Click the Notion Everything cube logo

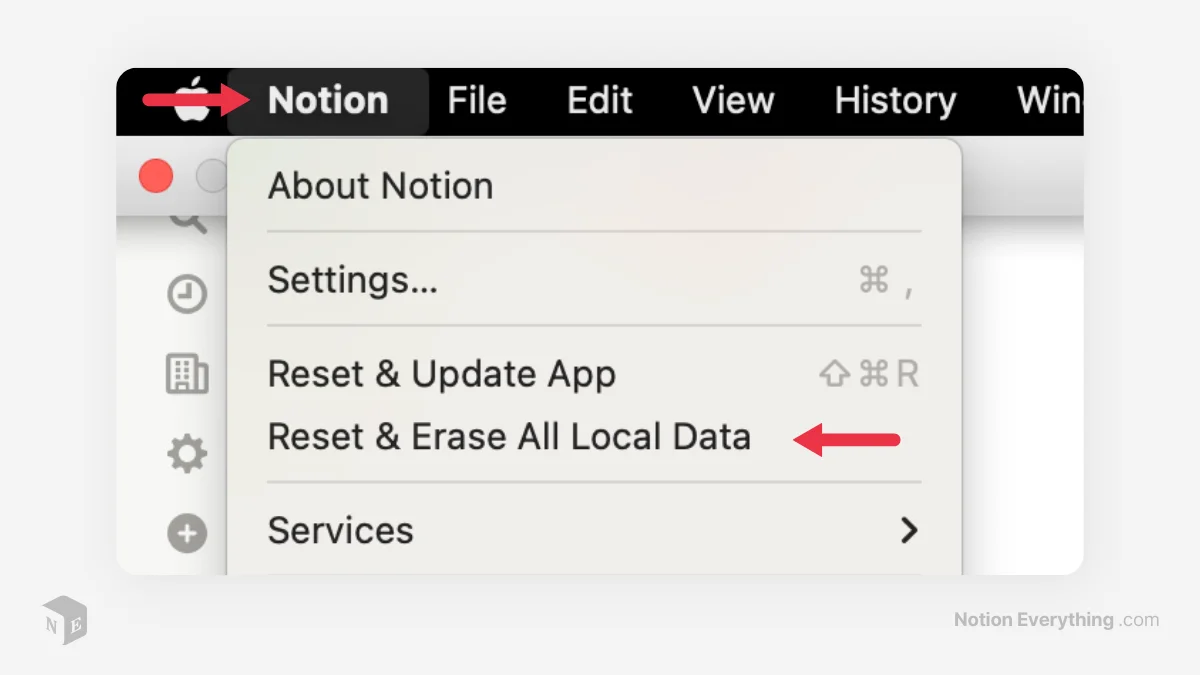tap(64, 621)
